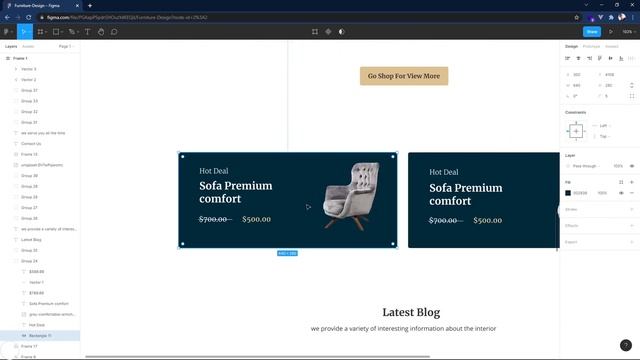Viewport: 640px width, 360px height.
Task: Click the horizontal canvas scrollbar
Action: [x=257, y=356]
